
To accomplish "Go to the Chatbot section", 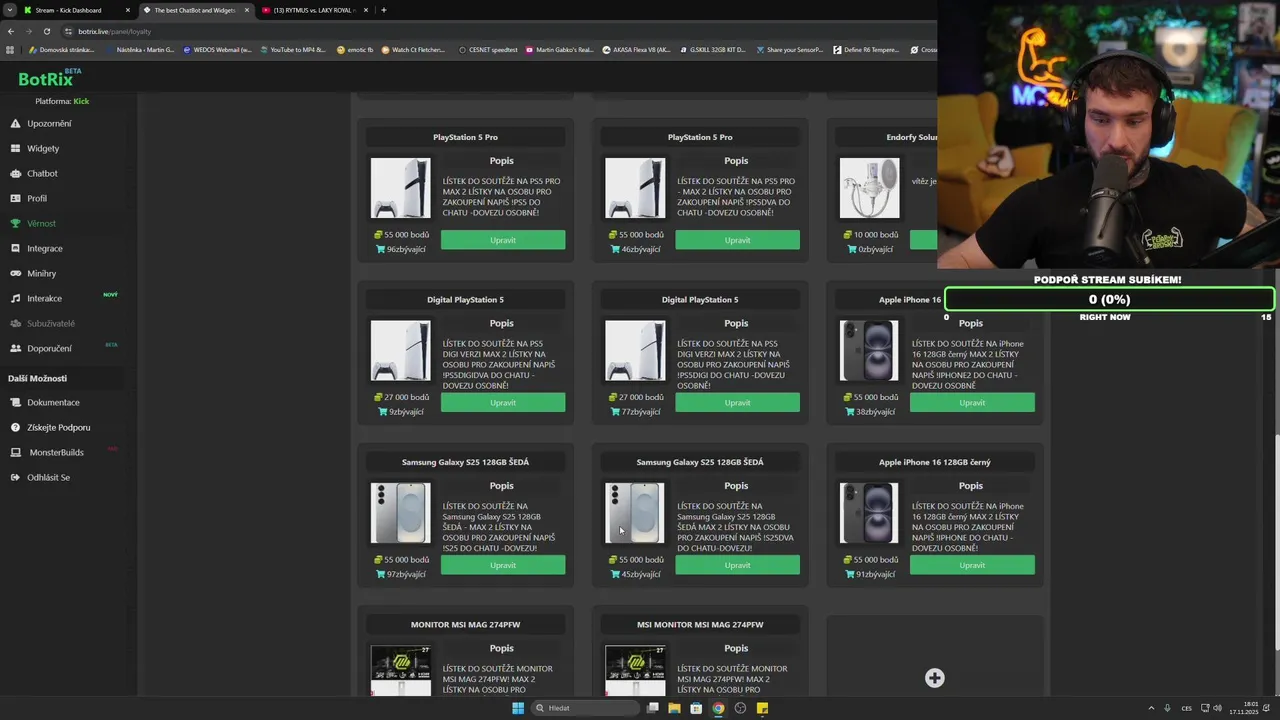I will coord(42,173).
